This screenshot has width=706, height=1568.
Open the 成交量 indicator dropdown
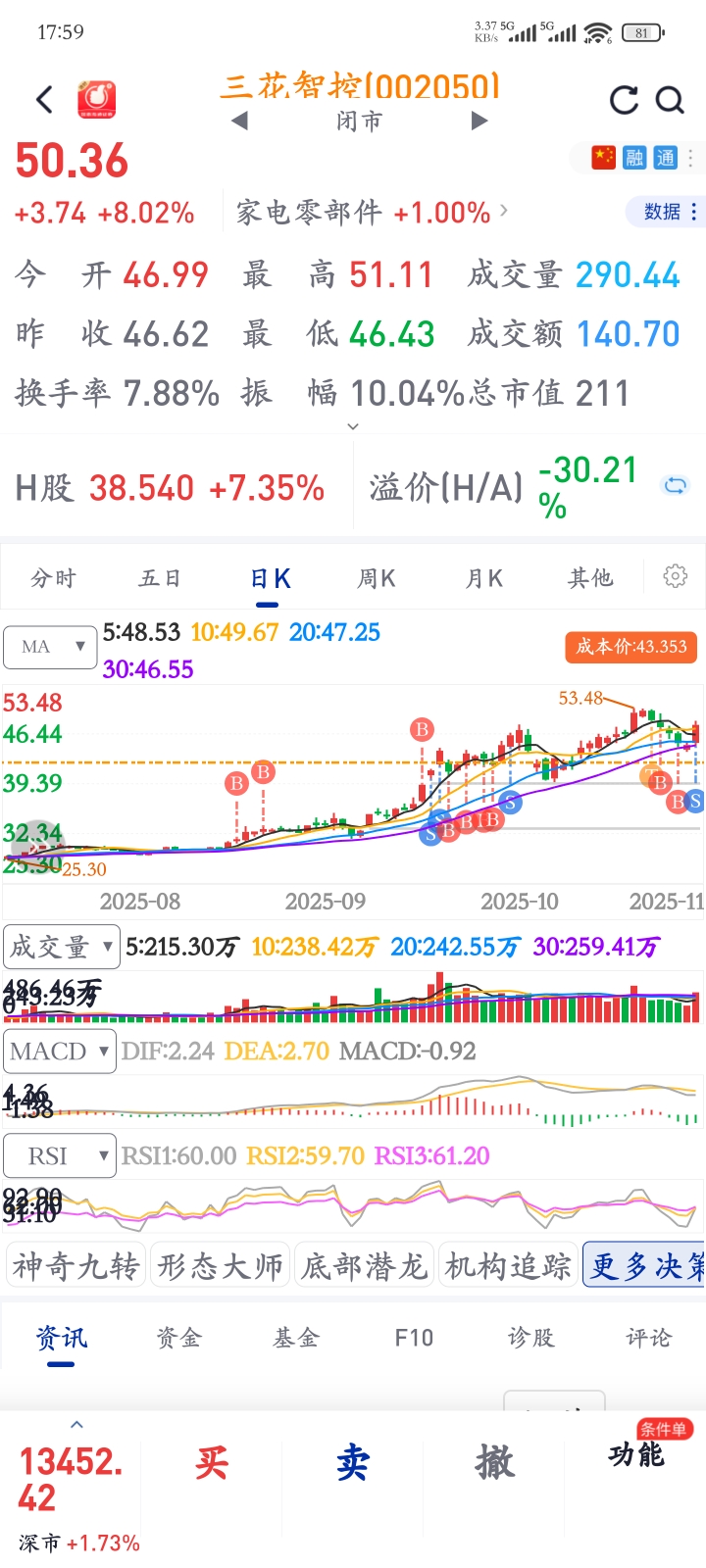coord(62,947)
